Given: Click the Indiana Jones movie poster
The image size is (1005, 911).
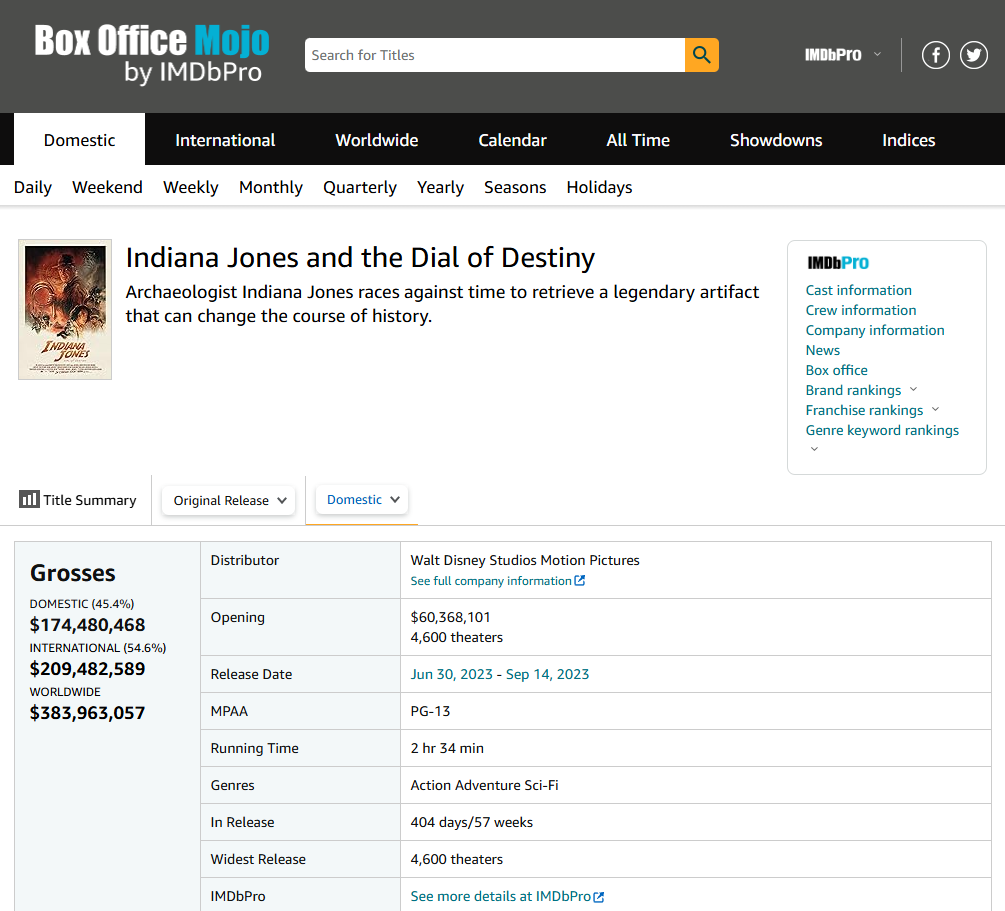Looking at the screenshot, I should pos(65,310).
